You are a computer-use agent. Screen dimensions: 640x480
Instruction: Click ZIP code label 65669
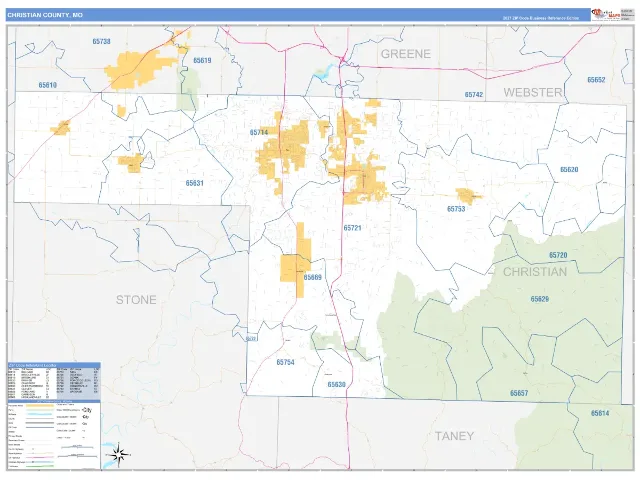pyautogui.click(x=313, y=277)
